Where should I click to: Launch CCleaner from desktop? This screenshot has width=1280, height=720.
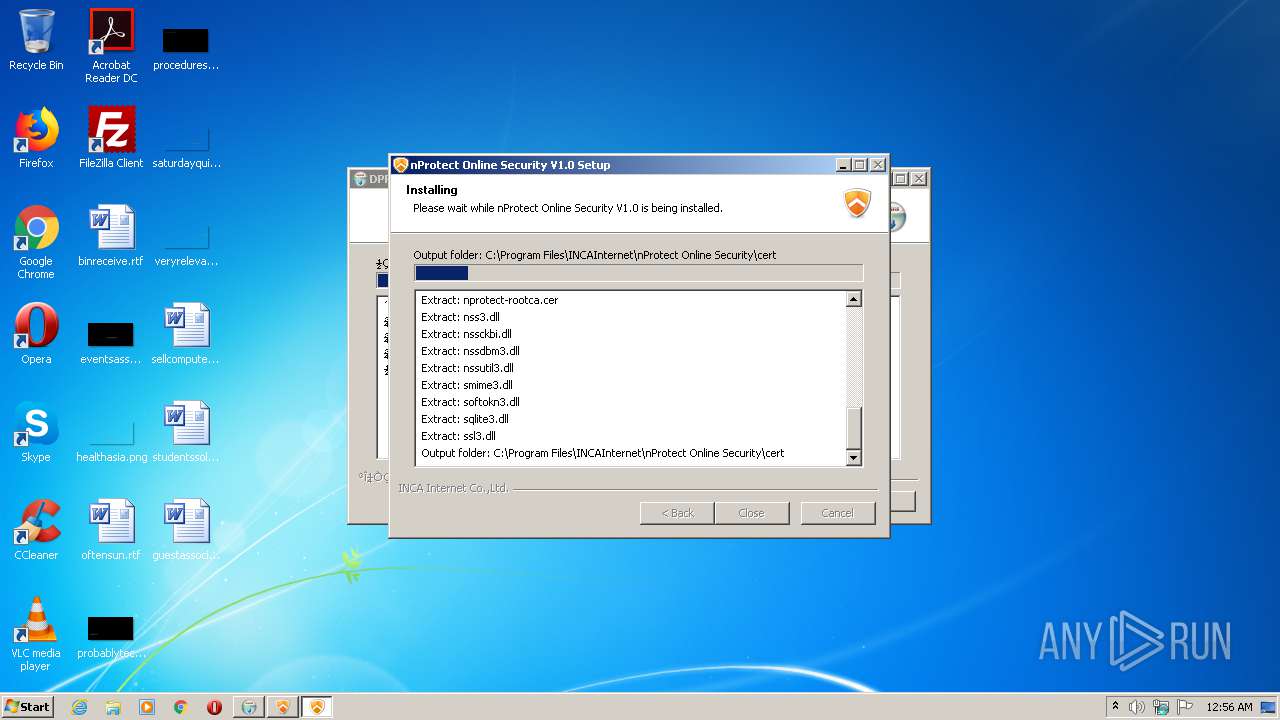36,530
